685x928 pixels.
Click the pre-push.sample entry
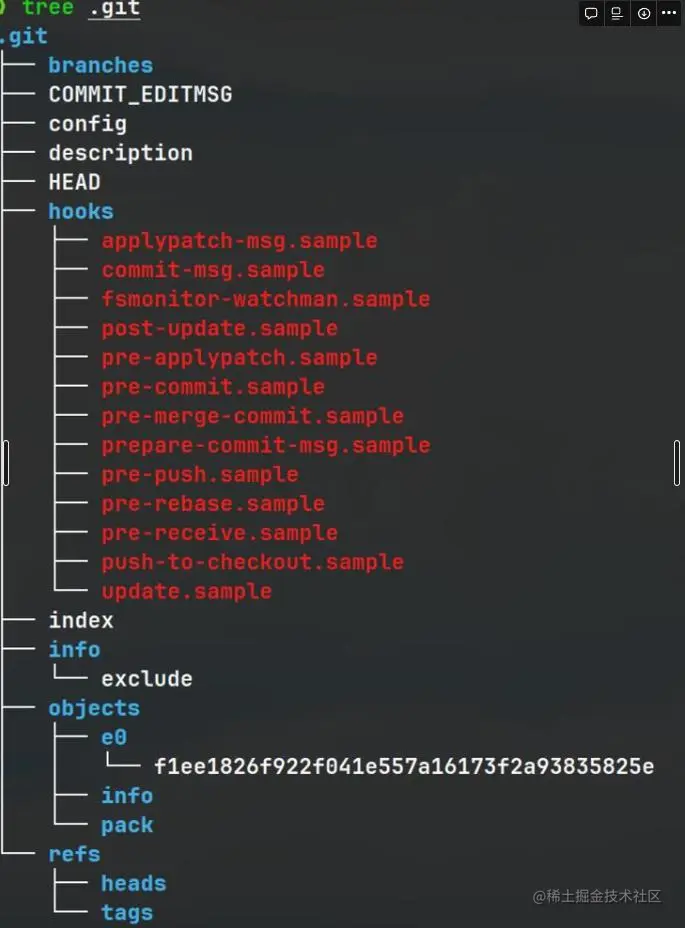click(x=200, y=474)
